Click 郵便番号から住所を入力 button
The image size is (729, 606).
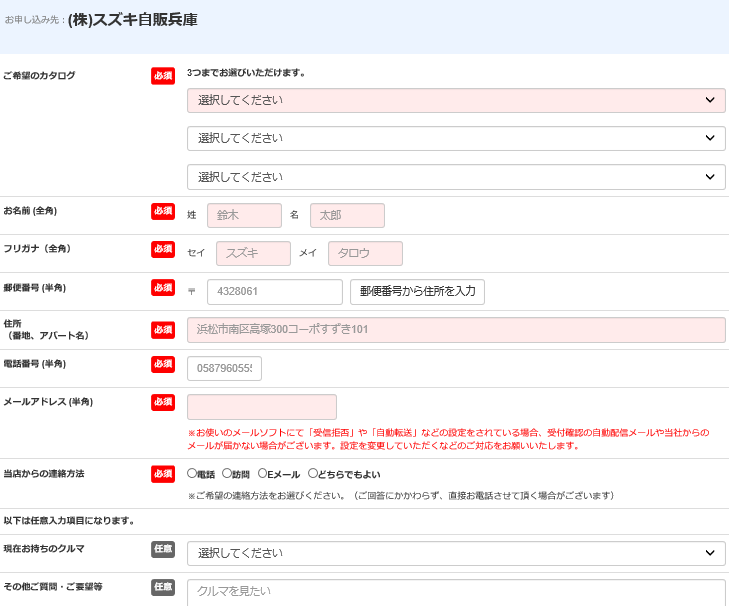418,292
